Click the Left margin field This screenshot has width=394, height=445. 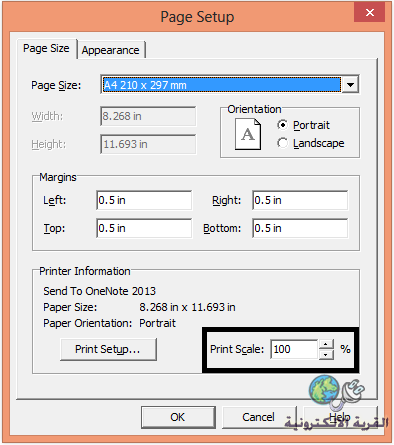pyautogui.click(x=144, y=200)
